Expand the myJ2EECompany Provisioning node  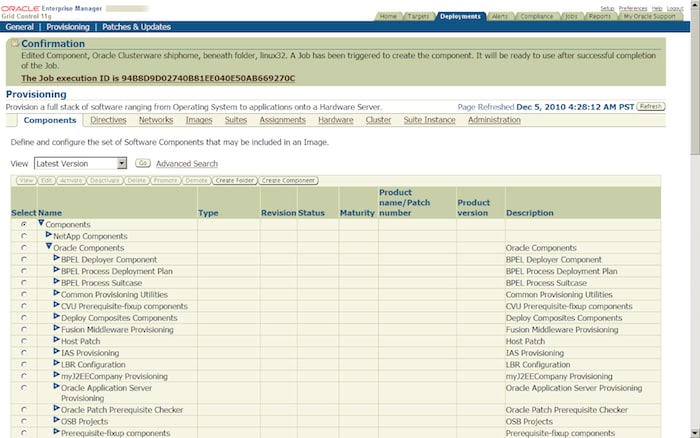pos(57,374)
